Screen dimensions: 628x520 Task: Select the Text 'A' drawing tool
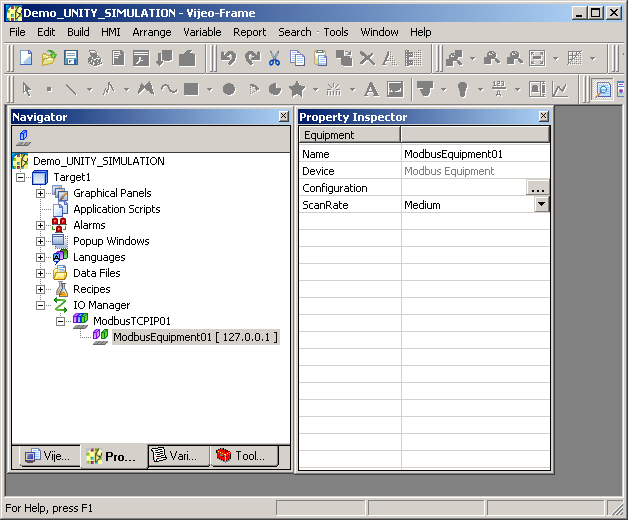click(371, 89)
